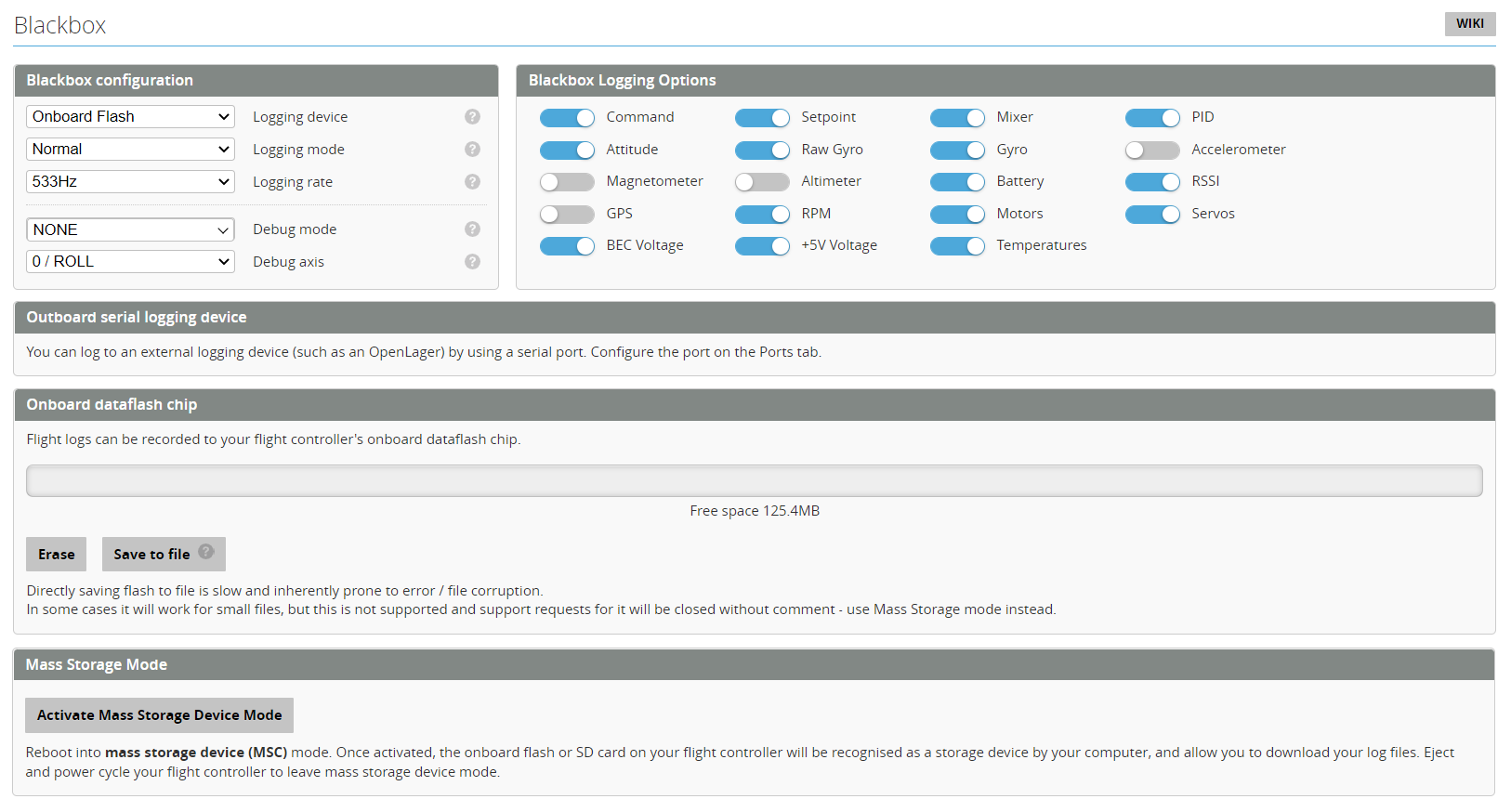Click Activate Mass Storage Device Mode
Screen dimensions: 1511x812
point(159,715)
